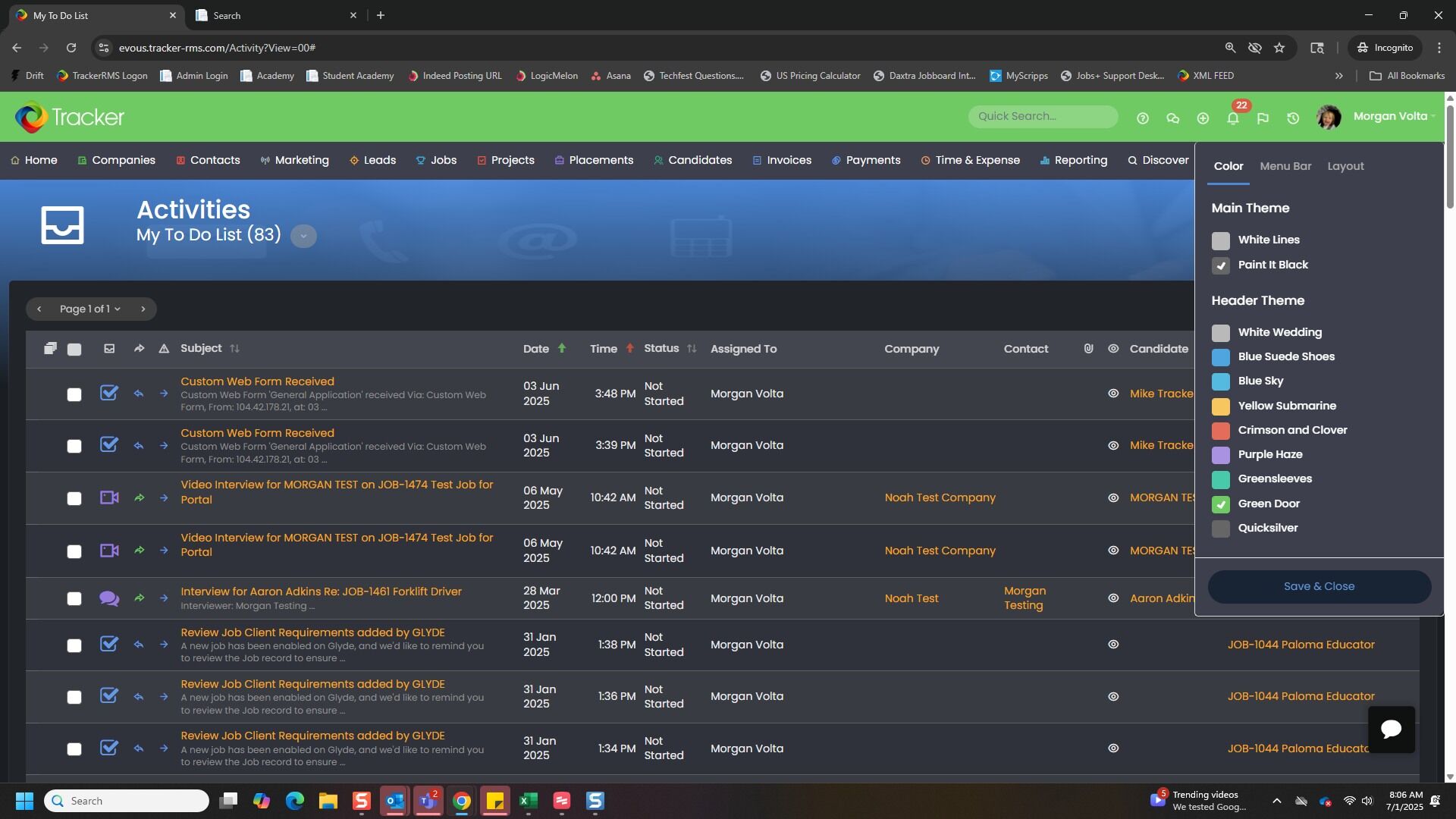
Task: Click the live chat bubble widget
Action: pyautogui.click(x=1391, y=730)
